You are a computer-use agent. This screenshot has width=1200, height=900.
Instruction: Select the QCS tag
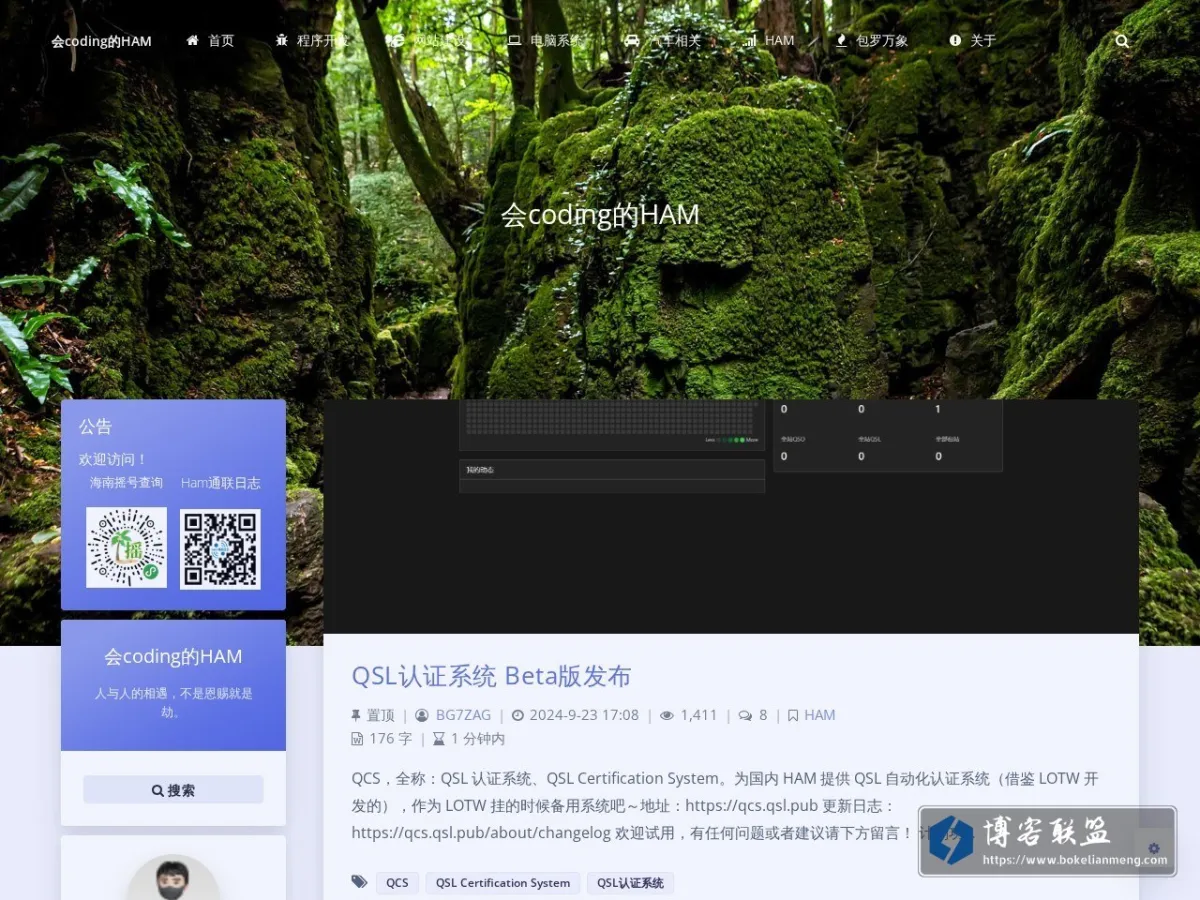[x=397, y=883]
